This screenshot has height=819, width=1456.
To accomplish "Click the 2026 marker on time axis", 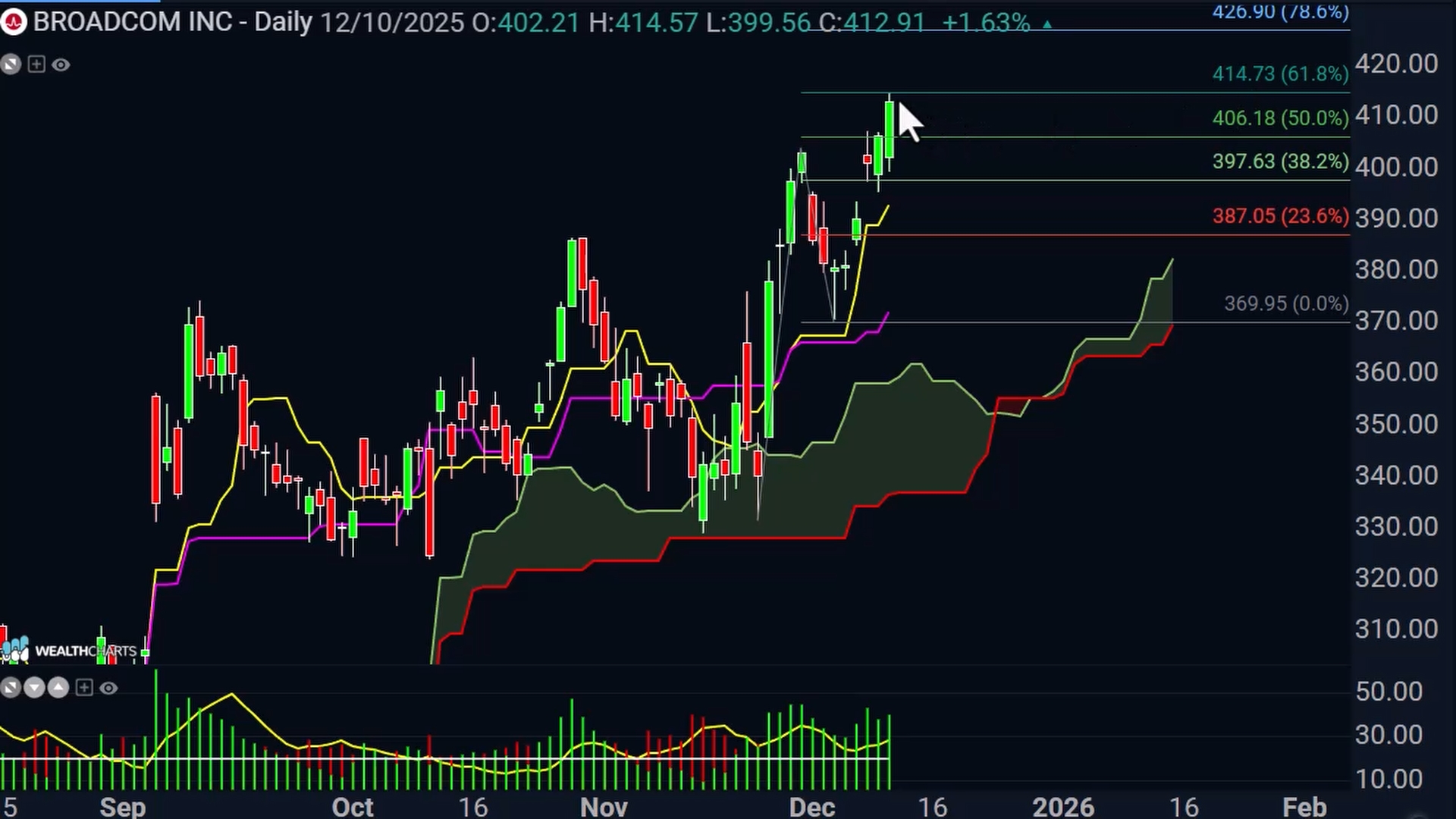I will tap(1062, 806).
